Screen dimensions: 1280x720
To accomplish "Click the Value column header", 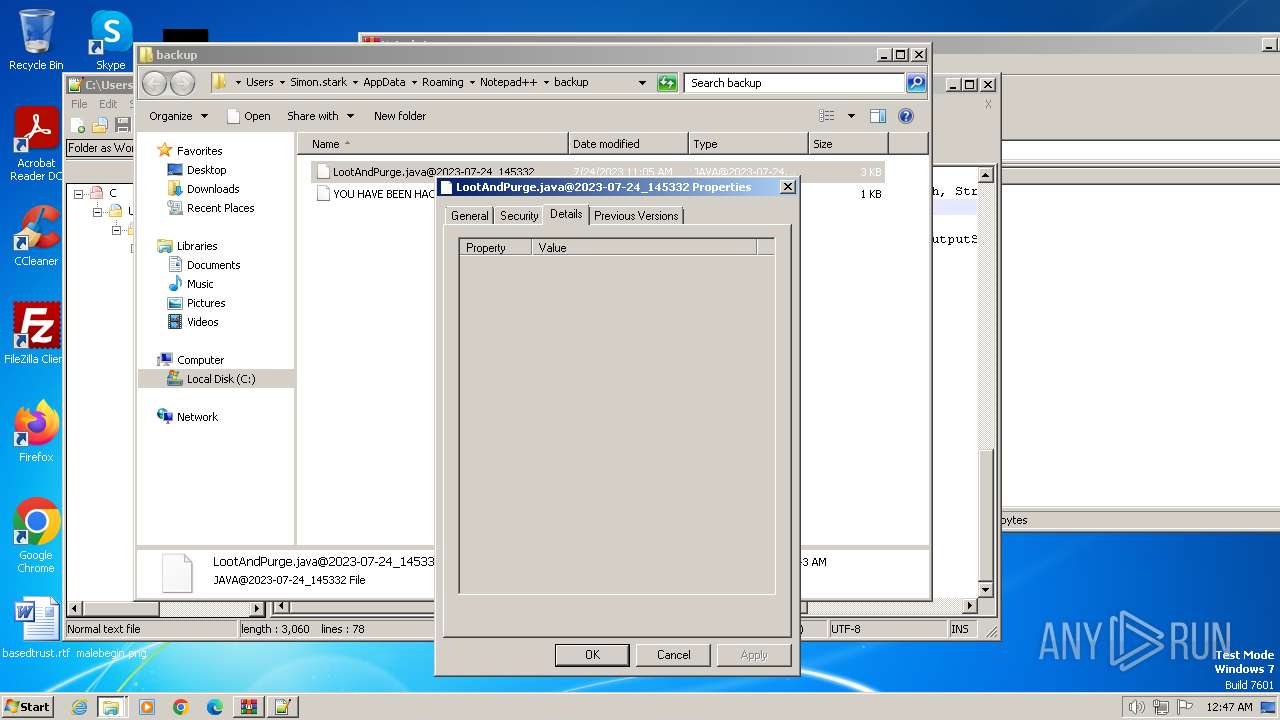I will [x=644, y=247].
